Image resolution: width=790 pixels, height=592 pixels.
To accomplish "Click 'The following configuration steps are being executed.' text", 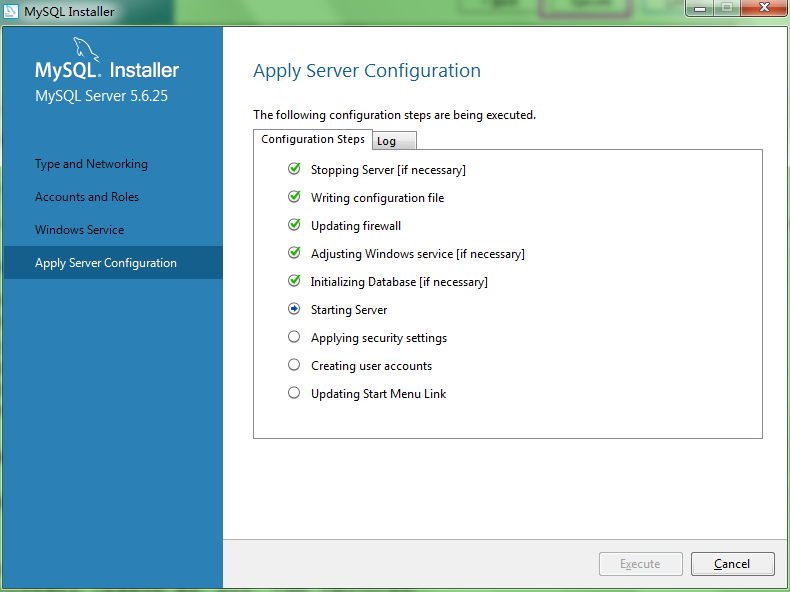I will 394,115.
